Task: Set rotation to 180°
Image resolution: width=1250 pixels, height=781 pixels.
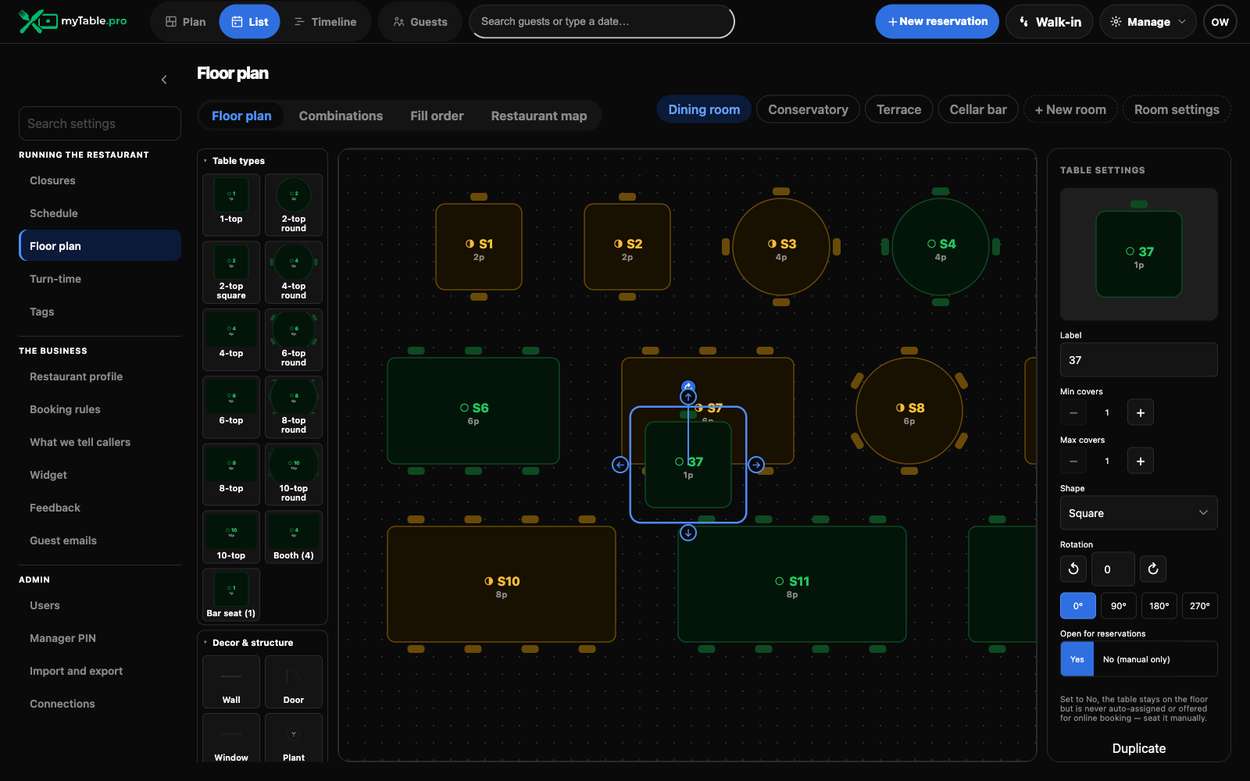Action: pyautogui.click(x=1159, y=606)
